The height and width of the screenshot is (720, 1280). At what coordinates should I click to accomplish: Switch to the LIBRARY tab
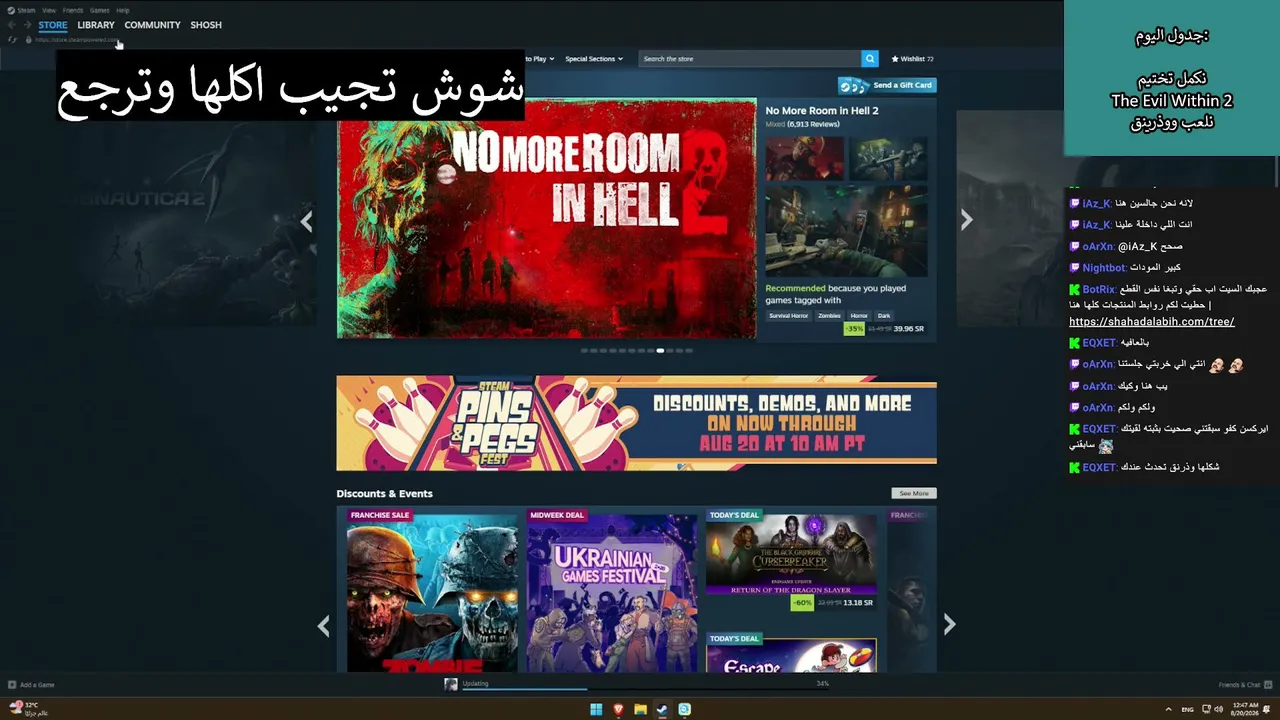(96, 25)
